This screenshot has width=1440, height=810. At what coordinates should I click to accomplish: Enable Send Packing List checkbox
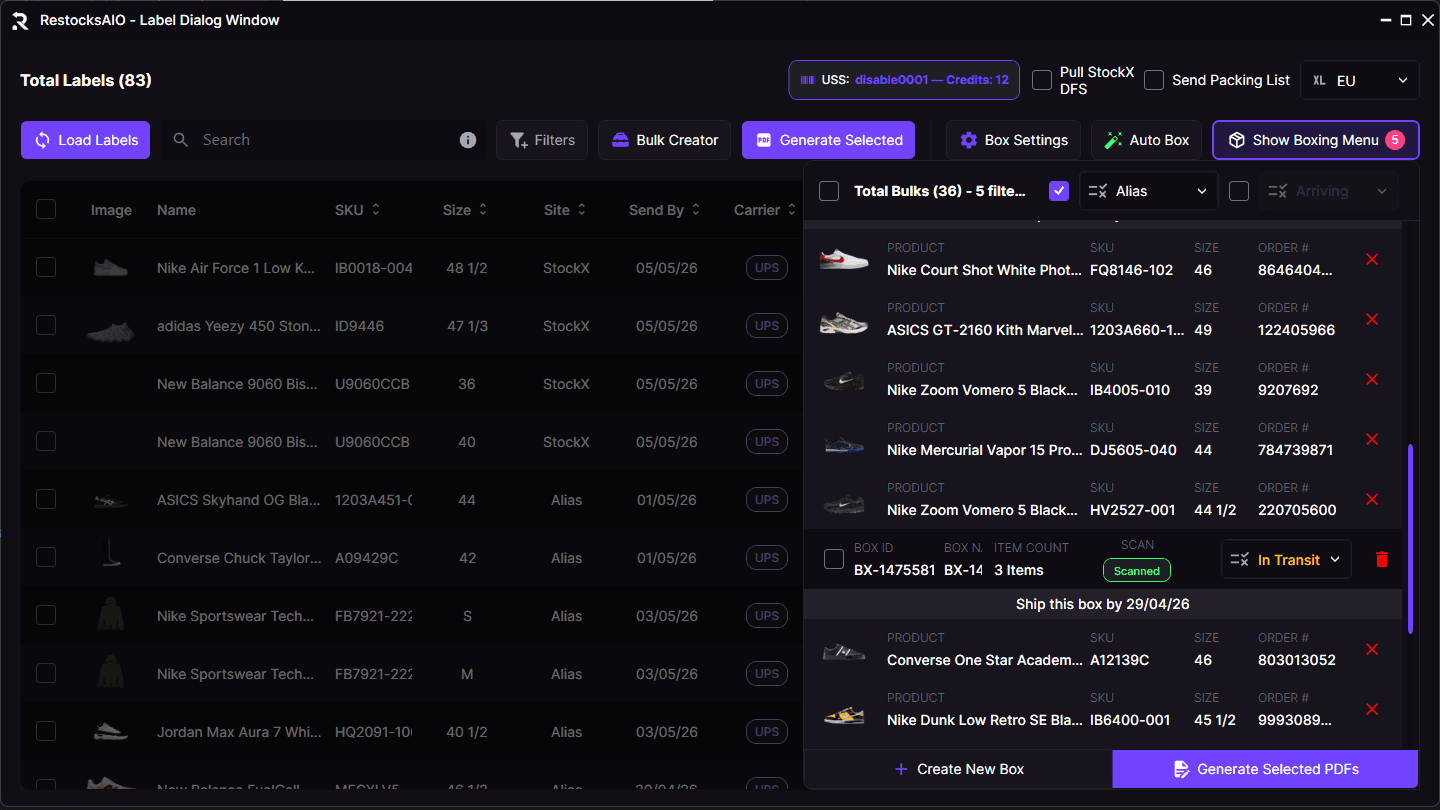[x=1154, y=80]
